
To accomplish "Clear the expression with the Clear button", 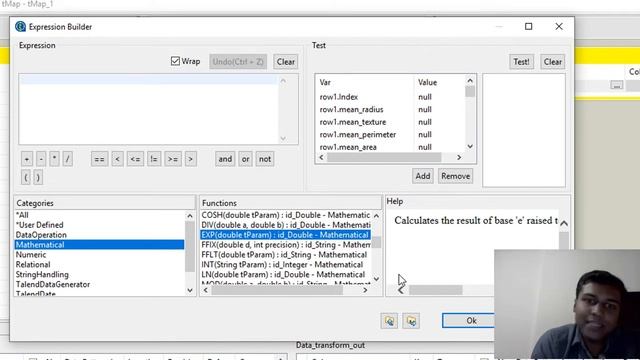I will pyautogui.click(x=285, y=62).
